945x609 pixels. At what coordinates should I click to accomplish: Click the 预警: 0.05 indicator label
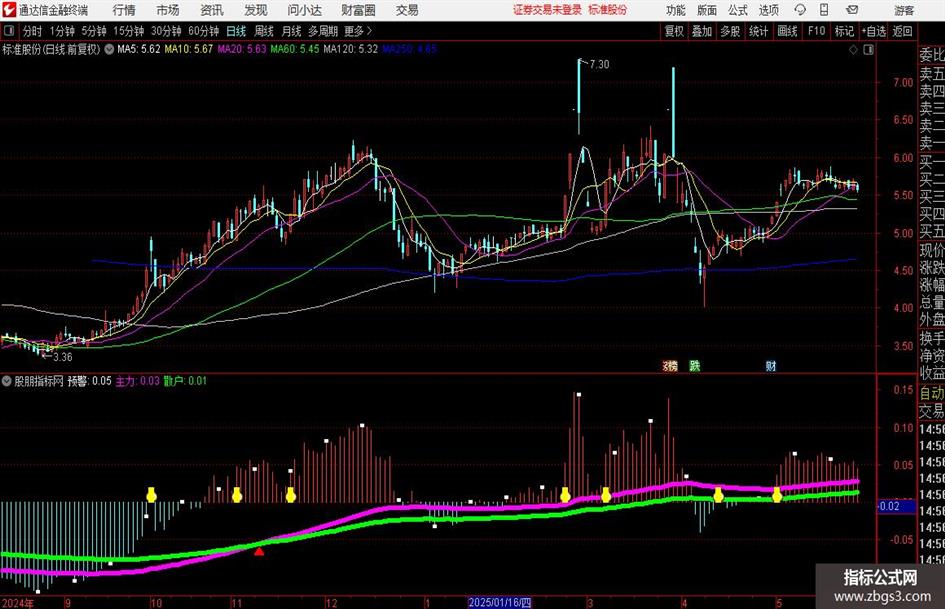point(89,381)
